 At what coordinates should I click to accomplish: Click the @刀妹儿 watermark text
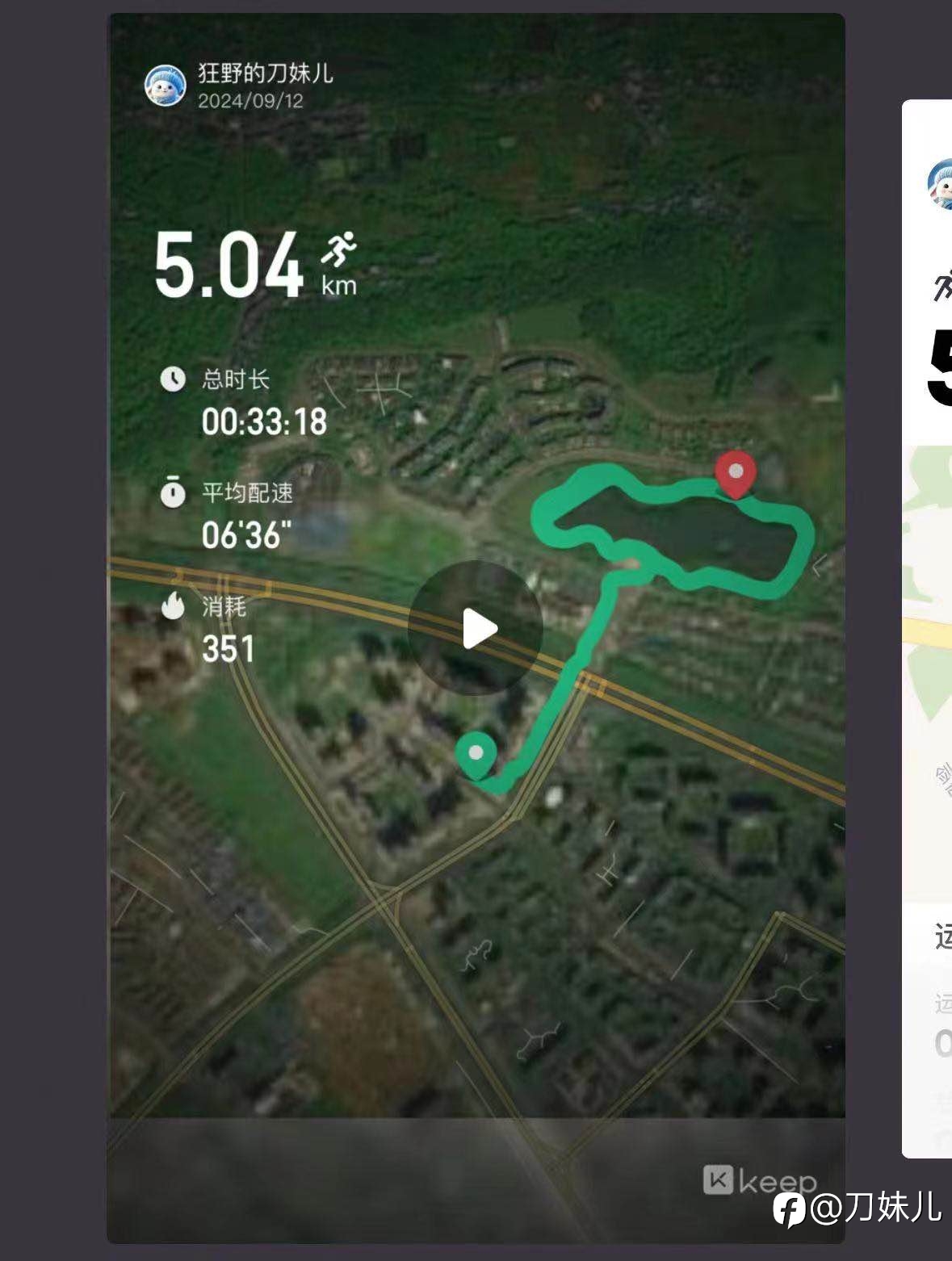pos(875,1208)
